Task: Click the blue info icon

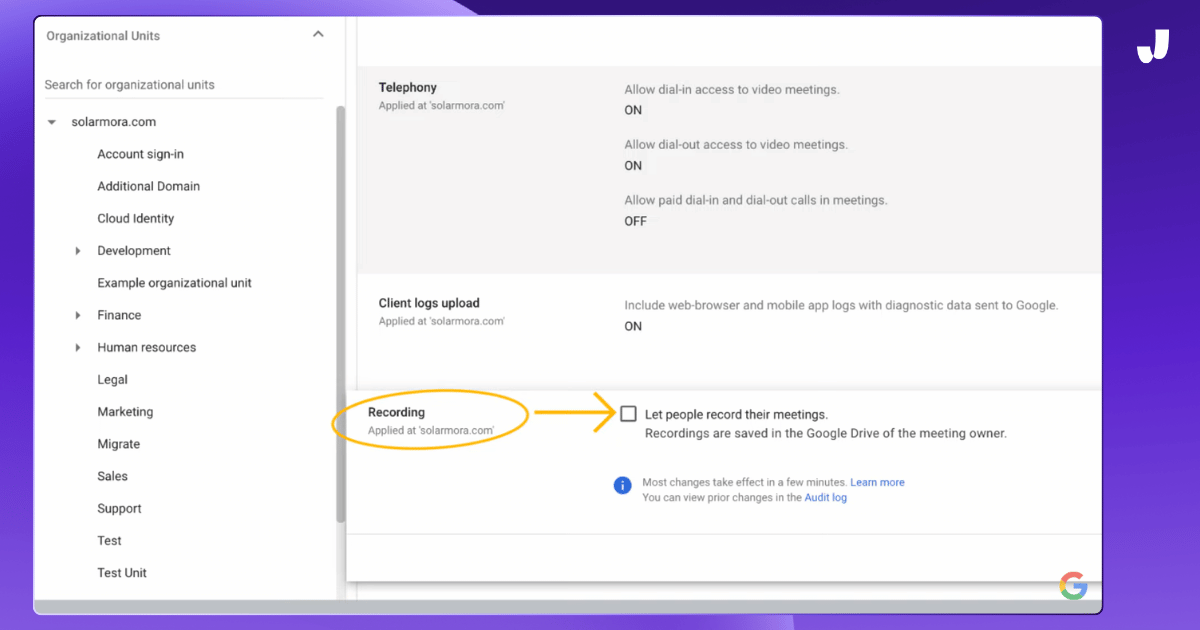Action: [622, 485]
